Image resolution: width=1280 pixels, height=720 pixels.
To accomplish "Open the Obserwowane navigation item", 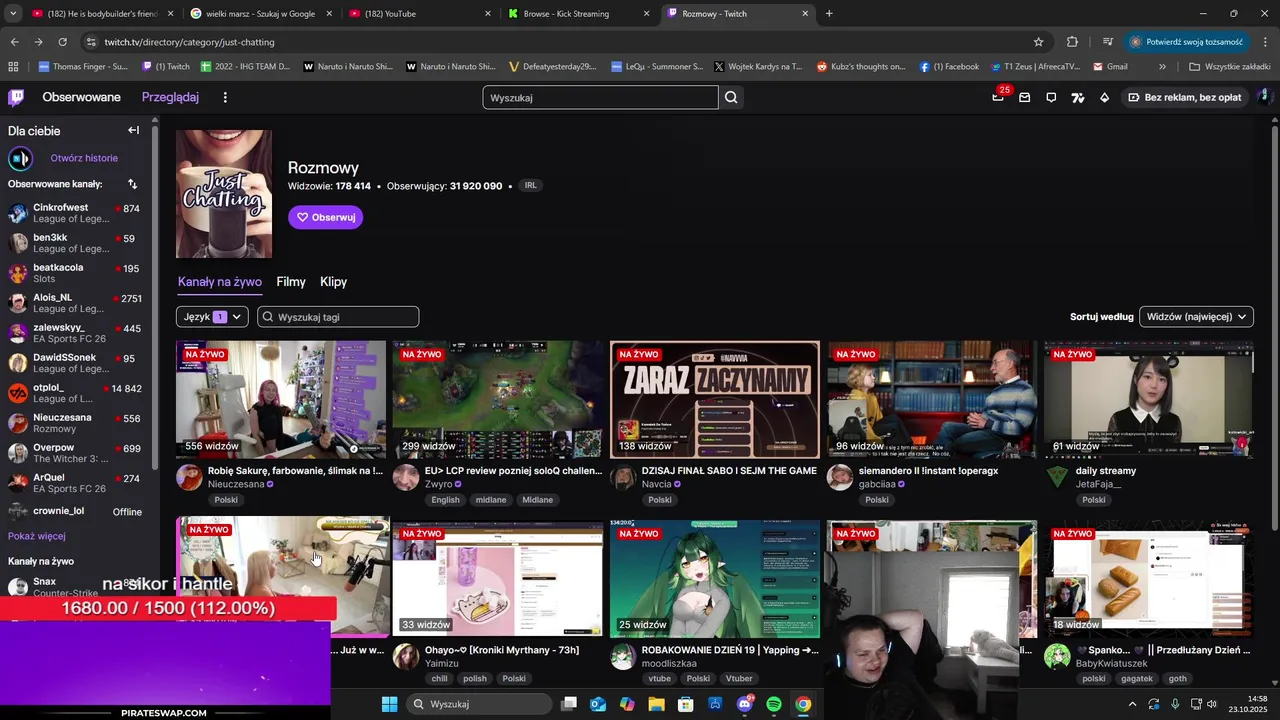I will pos(81,97).
